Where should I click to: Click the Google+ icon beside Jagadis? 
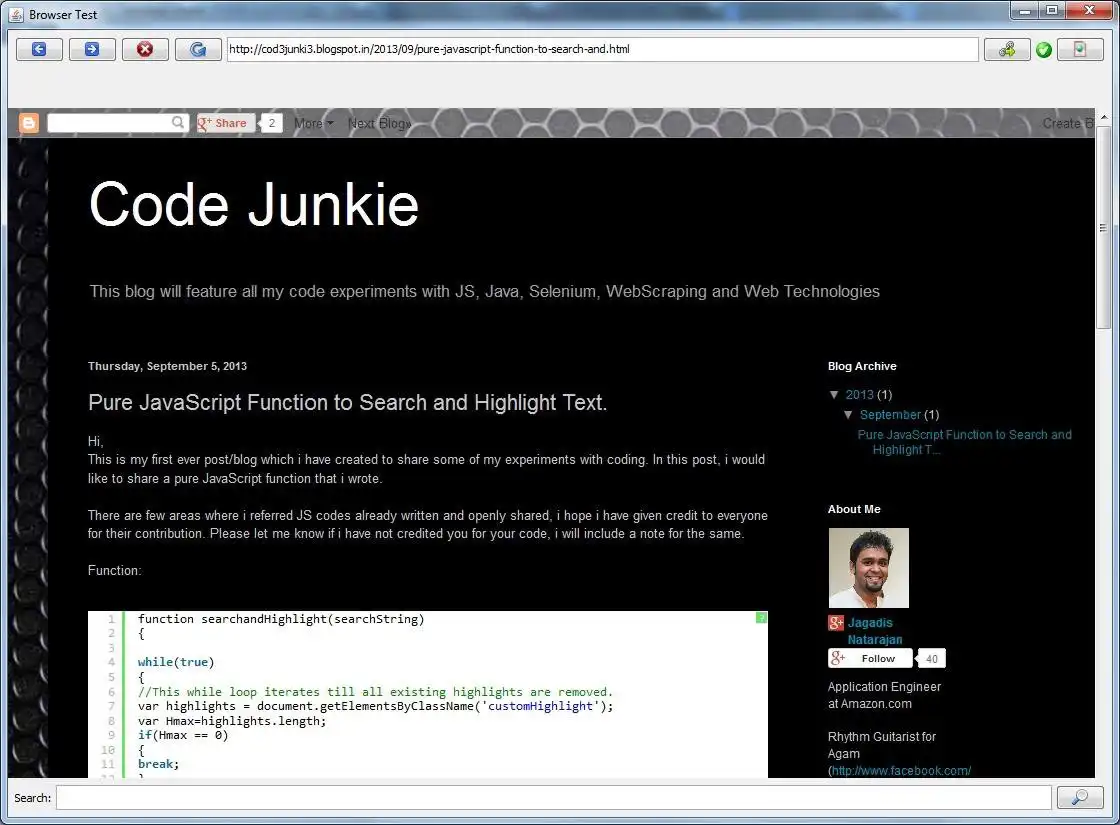coord(836,623)
